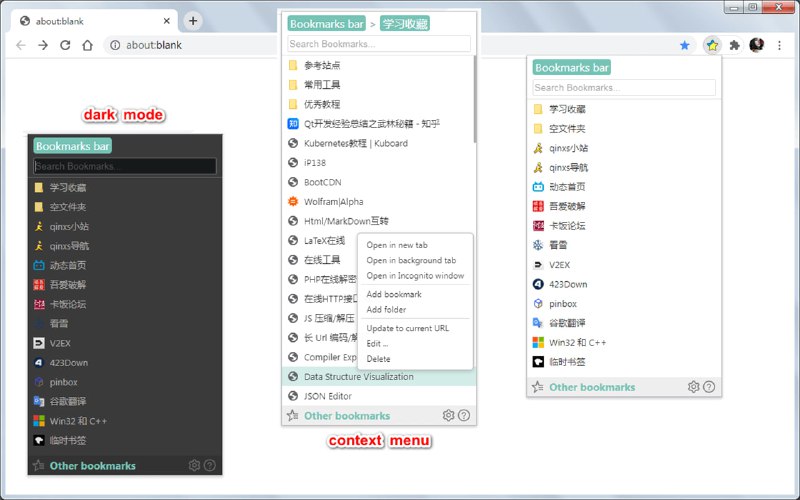Click the bookmark star in address bar
The width and height of the screenshot is (800, 500).
685,45
